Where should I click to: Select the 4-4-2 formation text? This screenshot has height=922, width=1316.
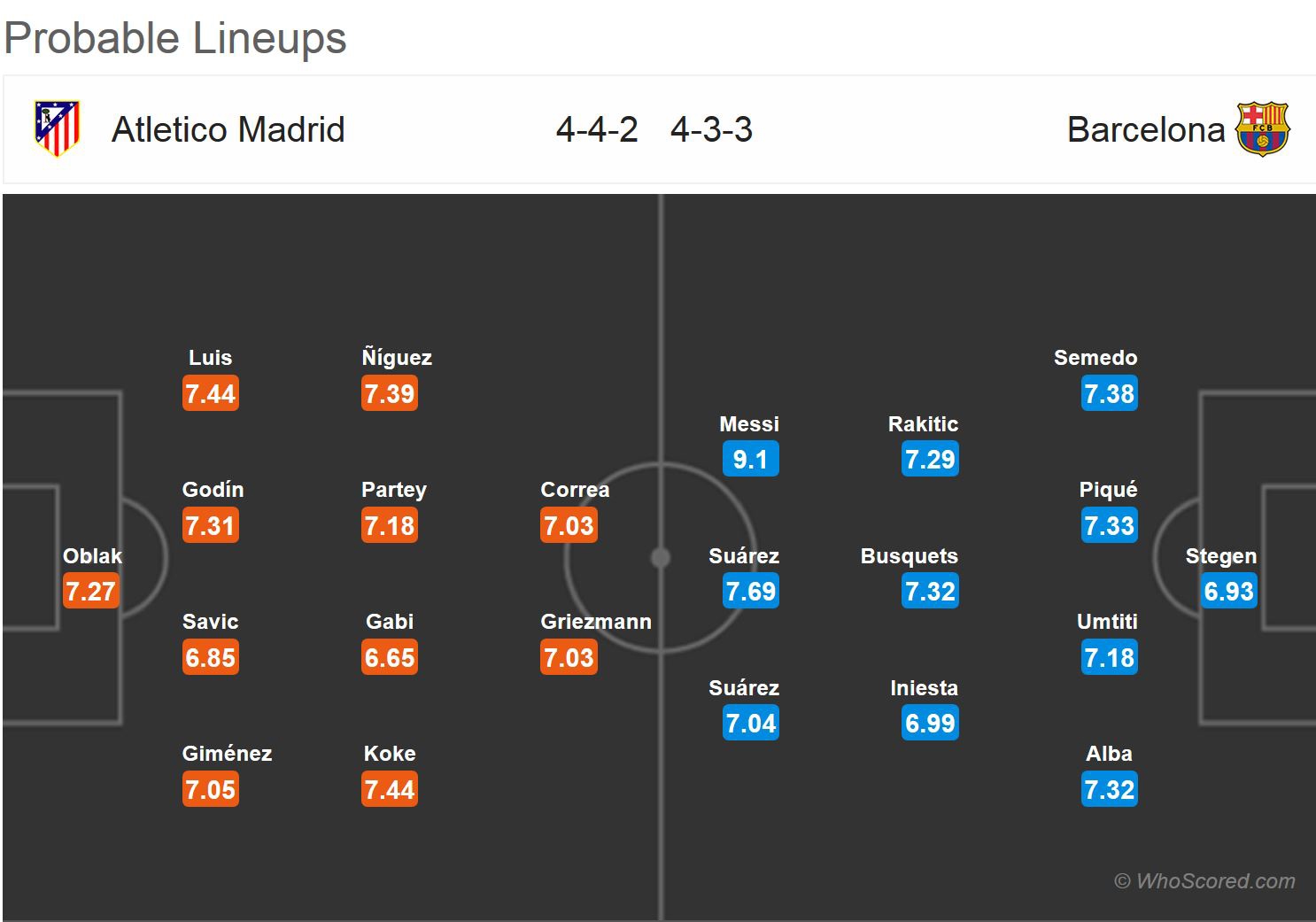pos(597,129)
